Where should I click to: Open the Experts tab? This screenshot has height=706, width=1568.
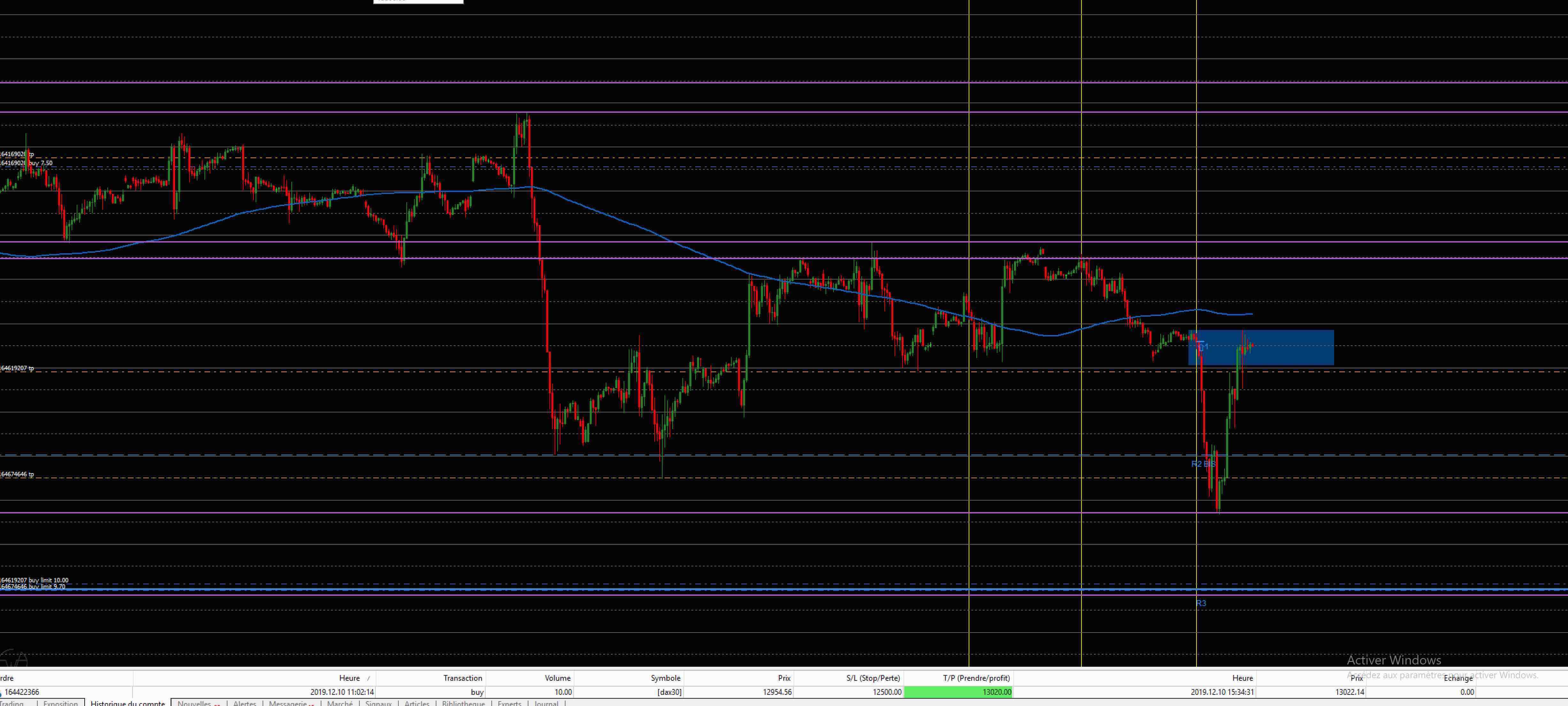tap(510, 703)
